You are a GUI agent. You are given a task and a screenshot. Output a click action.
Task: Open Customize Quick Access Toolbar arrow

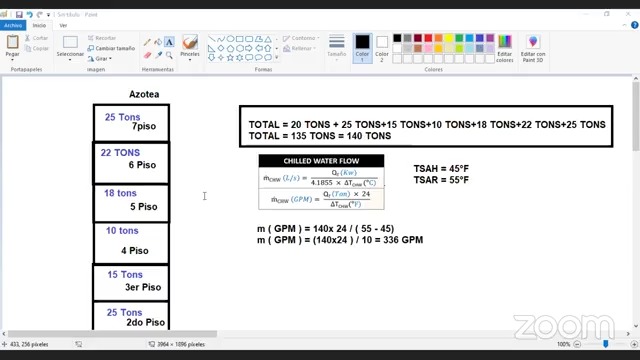point(48,15)
